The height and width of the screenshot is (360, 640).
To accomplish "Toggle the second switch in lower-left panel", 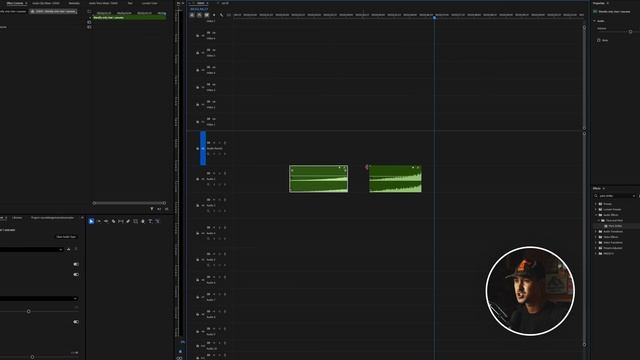I will click(x=76, y=275).
